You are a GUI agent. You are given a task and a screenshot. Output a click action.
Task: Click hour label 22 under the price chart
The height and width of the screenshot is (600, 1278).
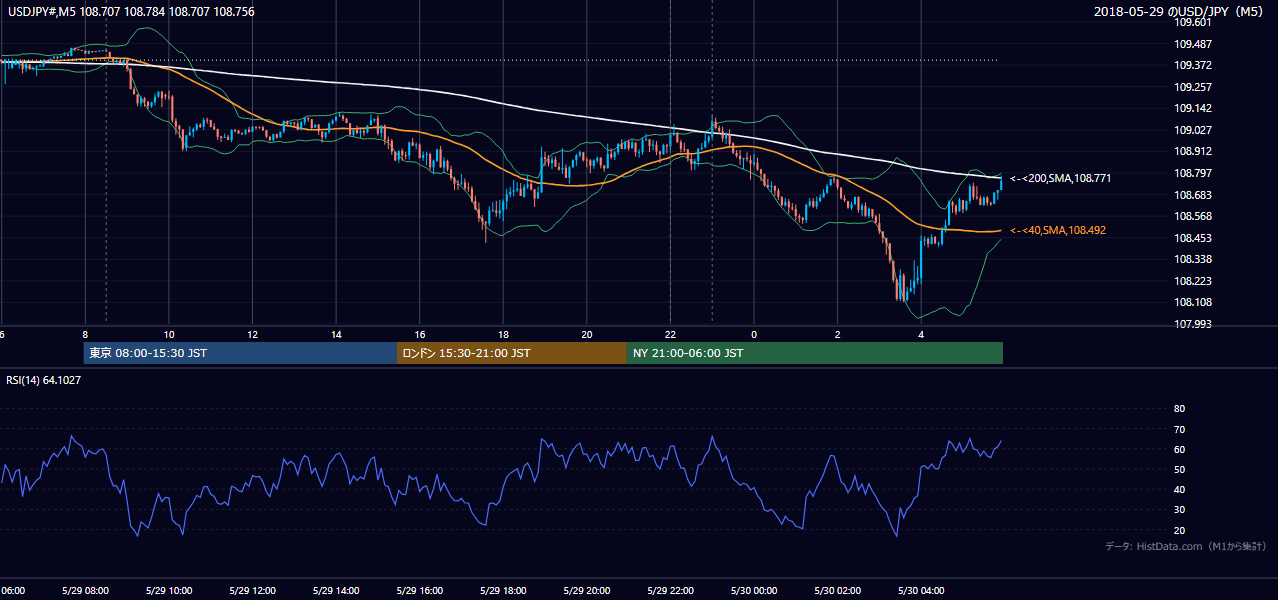(x=671, y=334)
